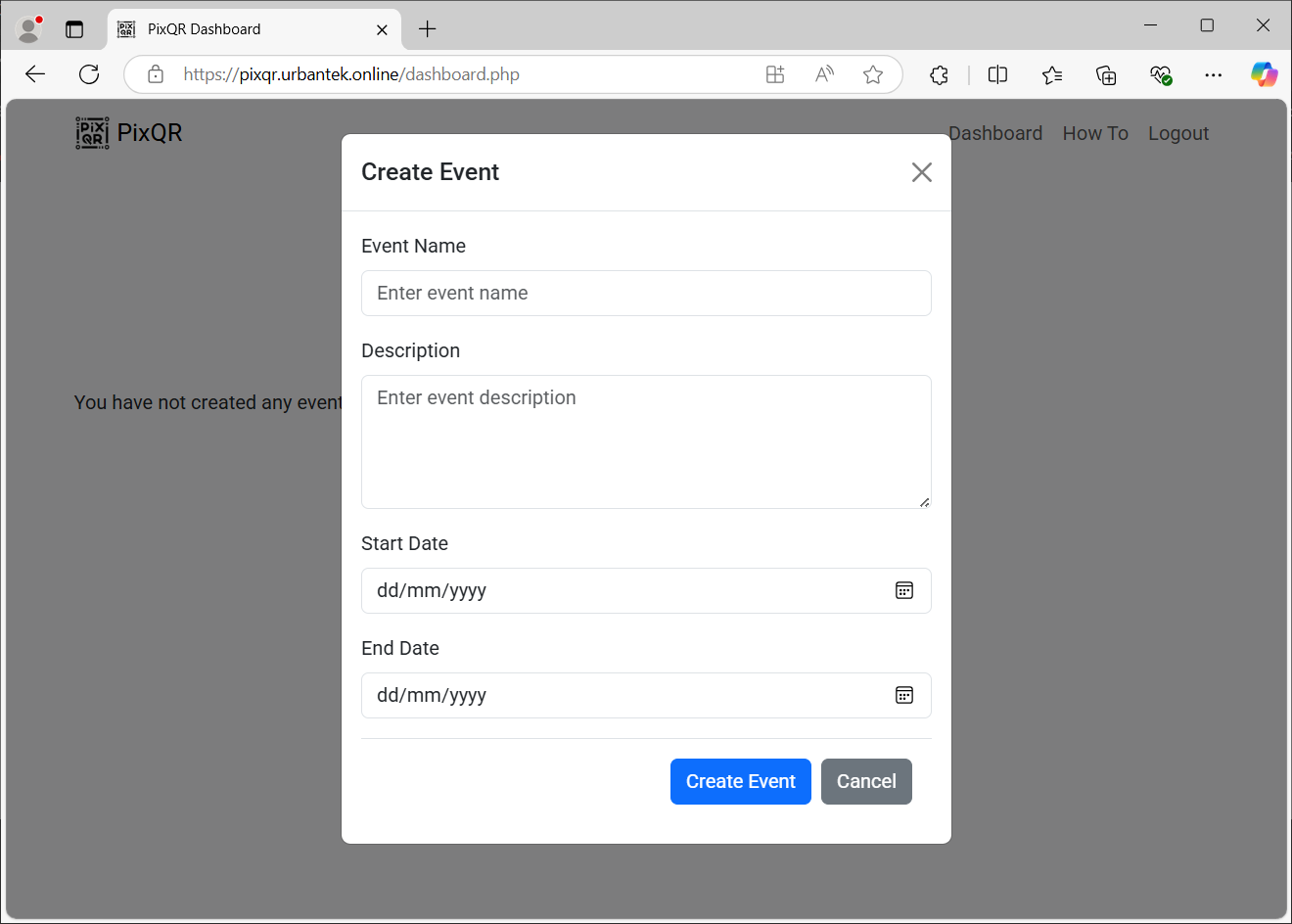Click the refresh page control
1292x924 pixels.
[x=88, y=74]
